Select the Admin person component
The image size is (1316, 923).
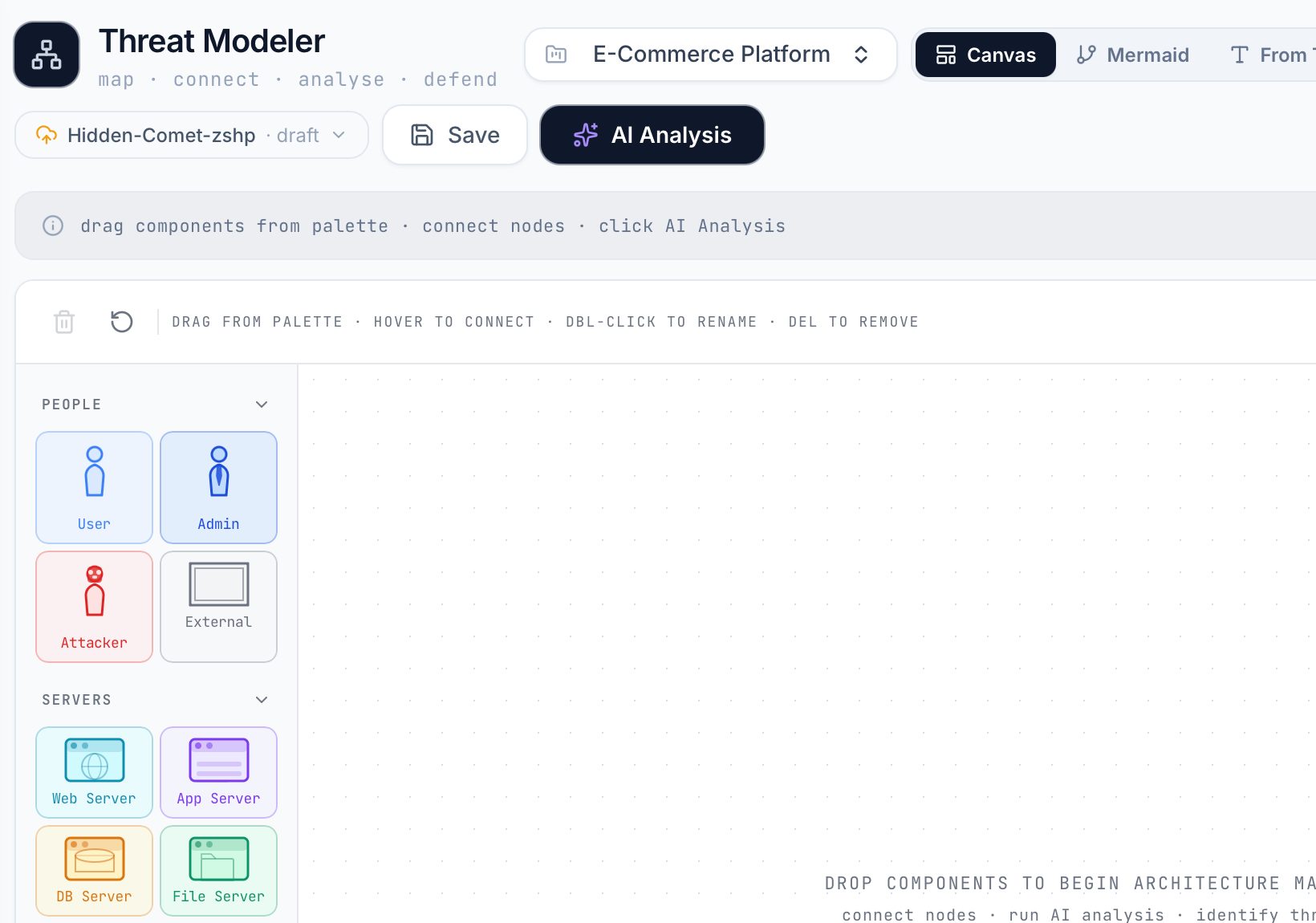point(218,487)
